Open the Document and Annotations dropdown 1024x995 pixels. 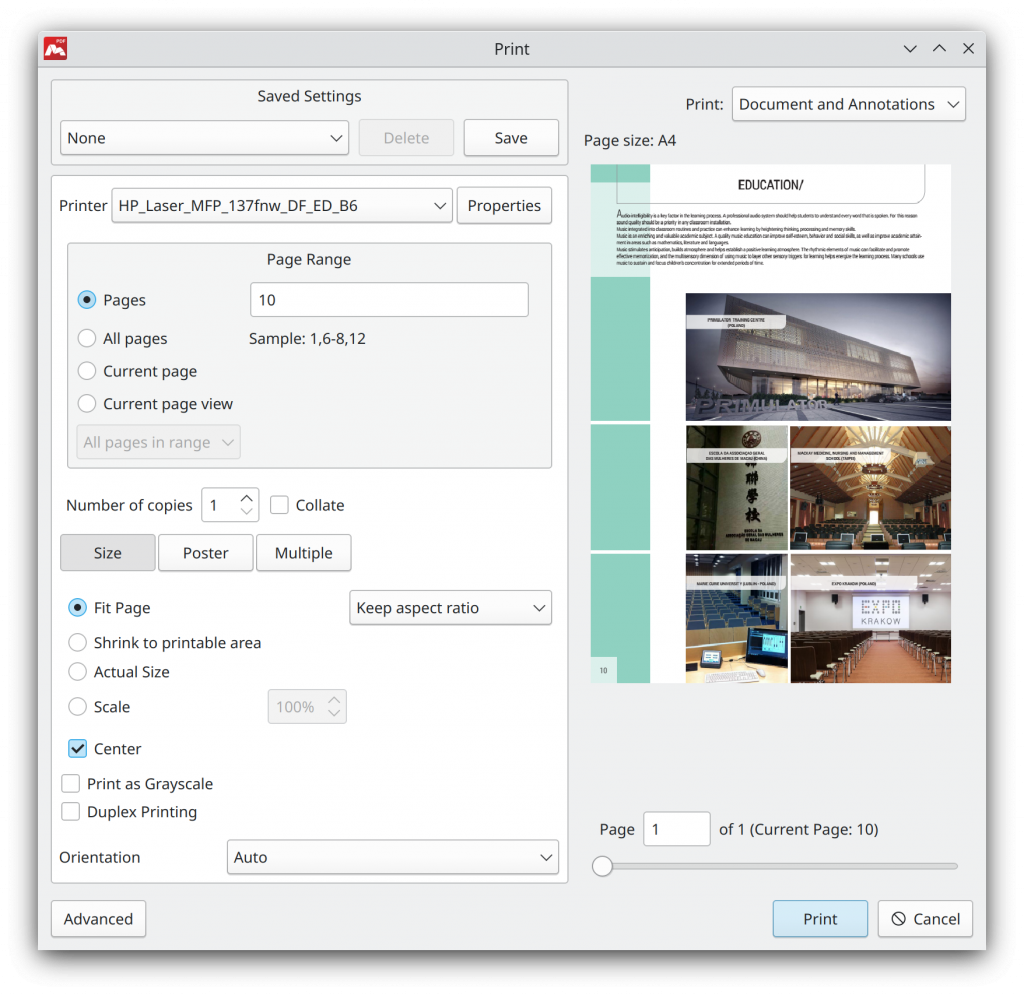click(848, 103)
